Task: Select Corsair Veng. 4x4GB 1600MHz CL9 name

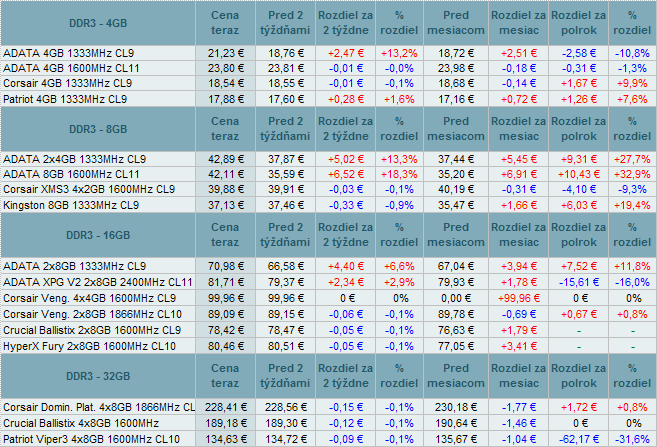Action: [89, 298]
